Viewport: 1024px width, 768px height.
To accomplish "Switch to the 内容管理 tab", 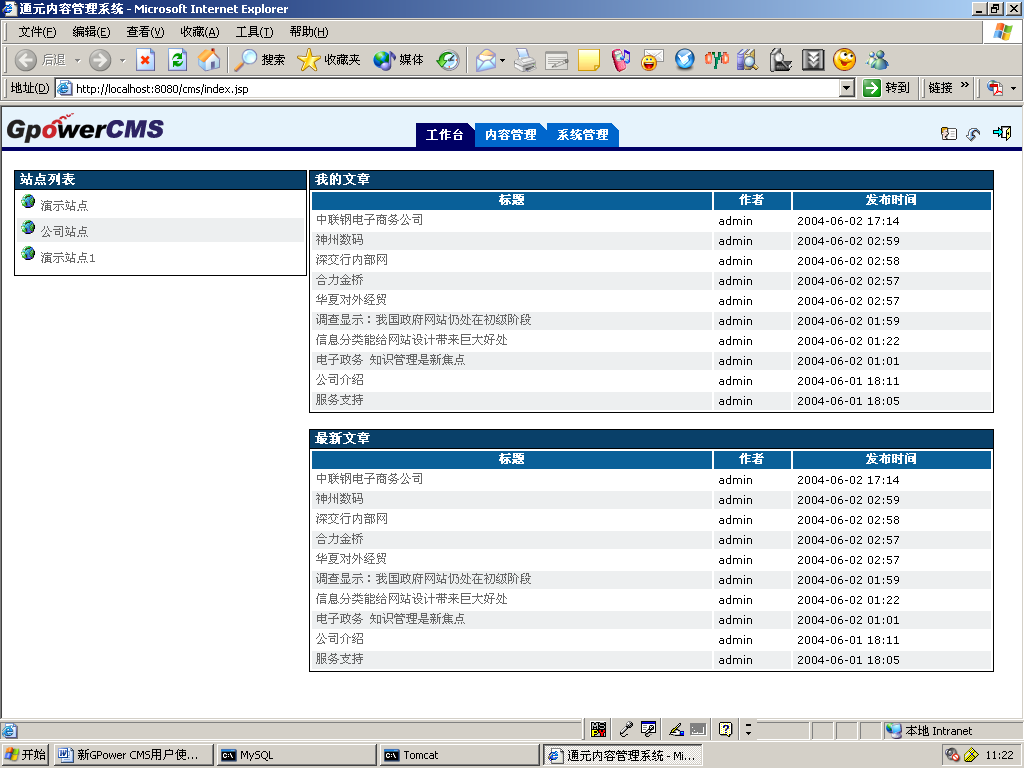I will 510,134.
